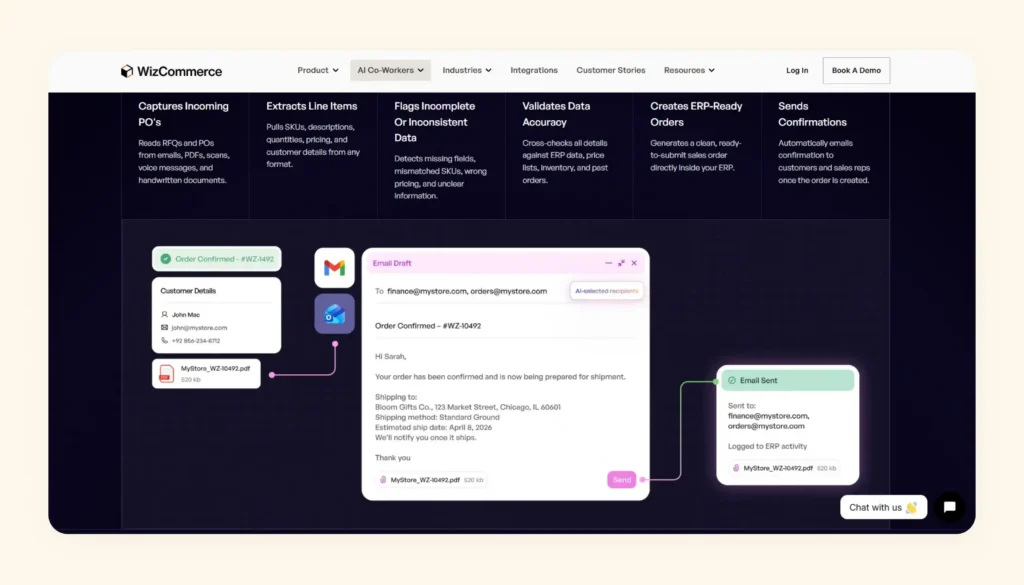Click the Customer Details title
Viewport: 1024px width, 585px height.
pyautogui.click(x=188, y=291)
